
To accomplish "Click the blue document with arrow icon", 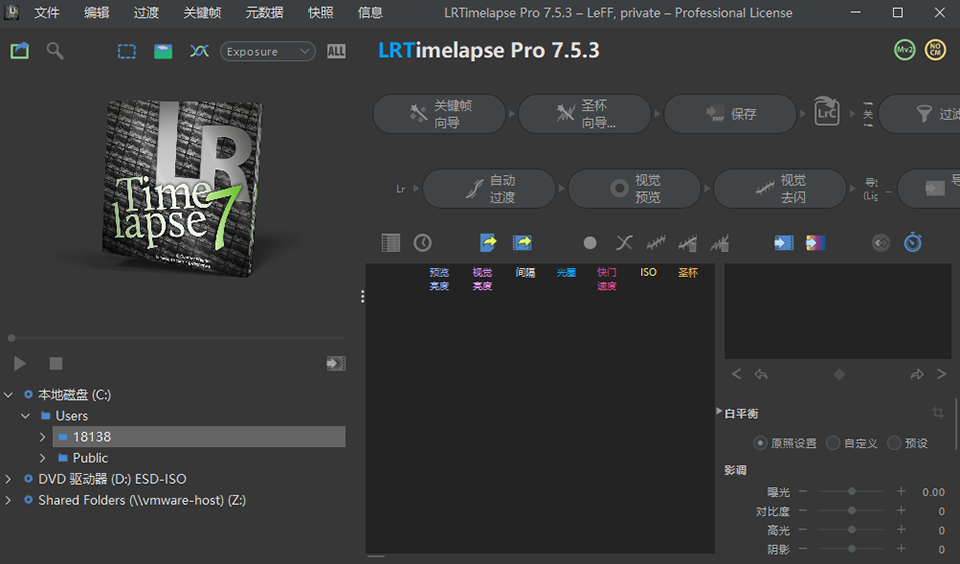I will (488, 243).
